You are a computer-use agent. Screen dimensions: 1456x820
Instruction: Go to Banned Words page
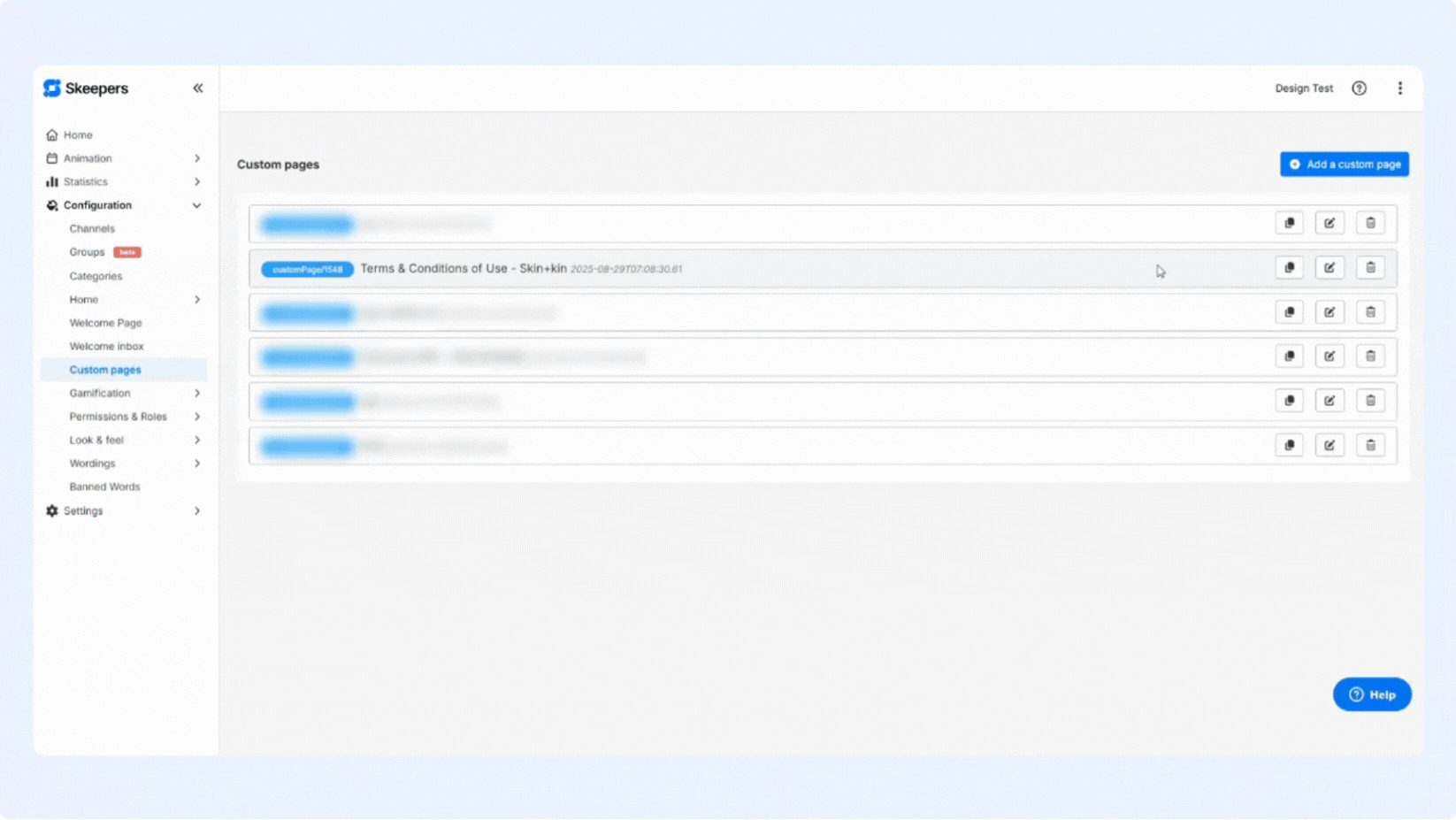click(104, 487)
